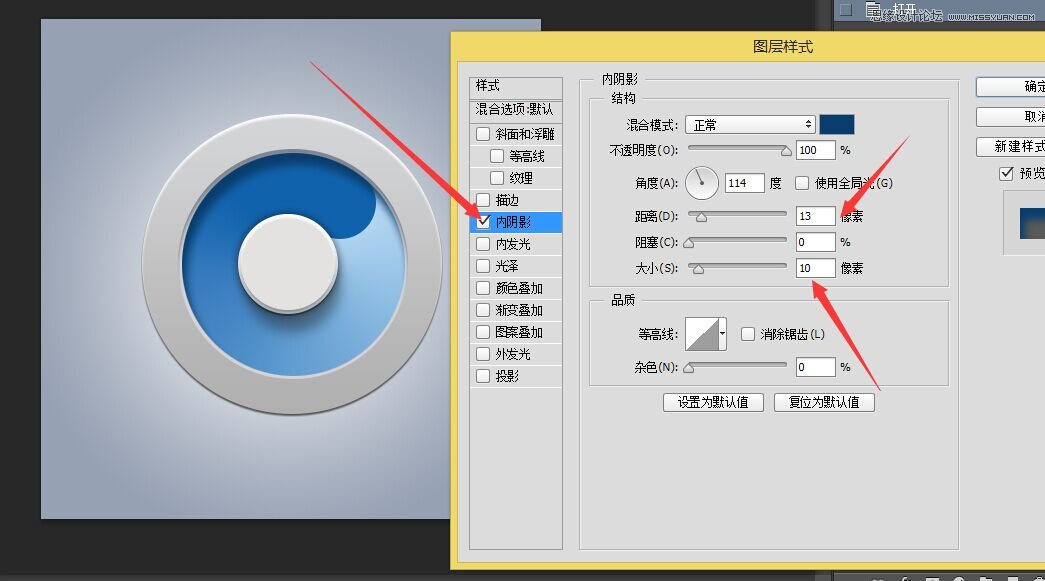Toggle the 预览 preview checkbox
This screenshot has width=1045, height=581.
[1006, 173]
